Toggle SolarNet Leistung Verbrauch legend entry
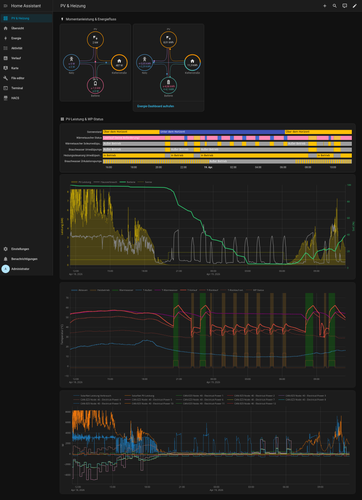This screenshot has width=362, height=500. [92, 396]
